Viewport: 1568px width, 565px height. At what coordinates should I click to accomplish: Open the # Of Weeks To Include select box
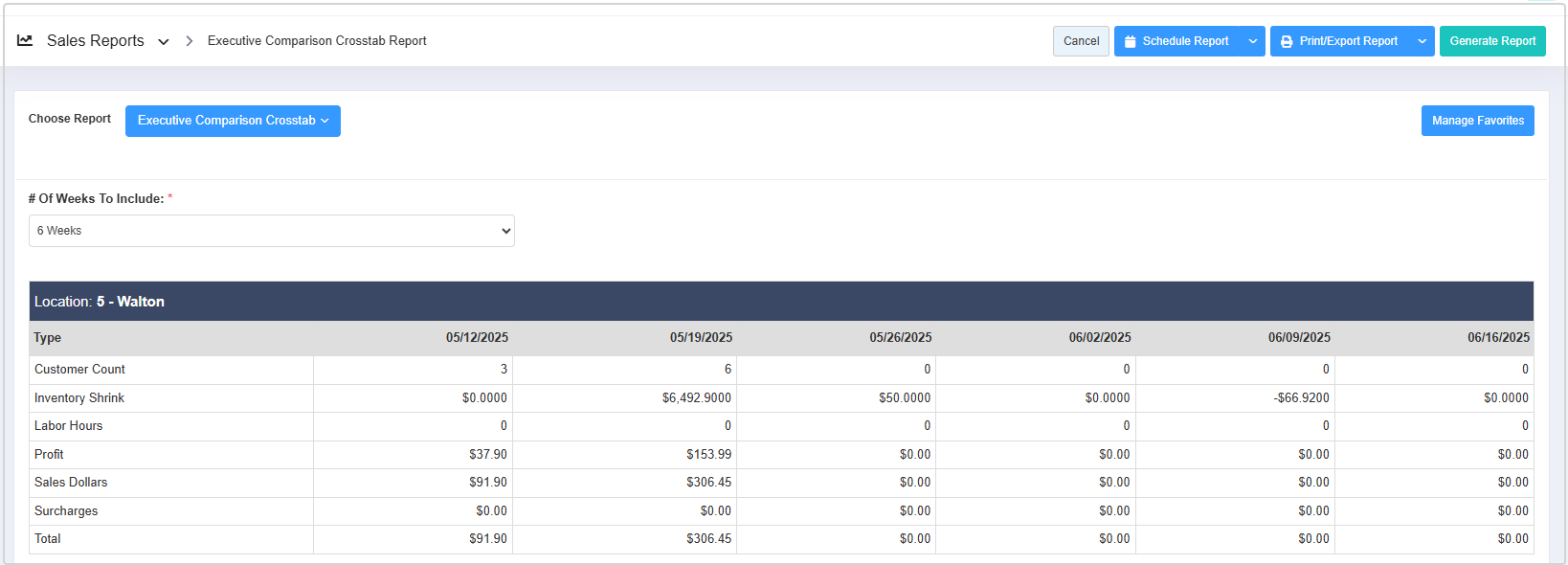(272, 231)
